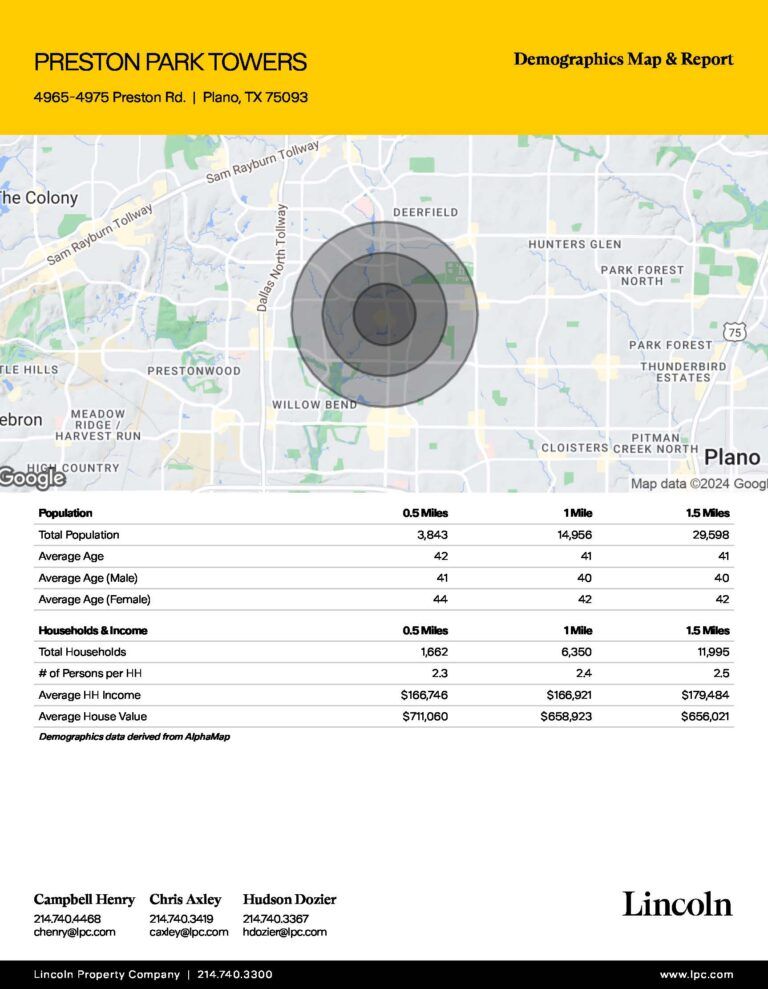Click the Google logo on the map
Screen dimensions: 768x989
tap(33, 479)
